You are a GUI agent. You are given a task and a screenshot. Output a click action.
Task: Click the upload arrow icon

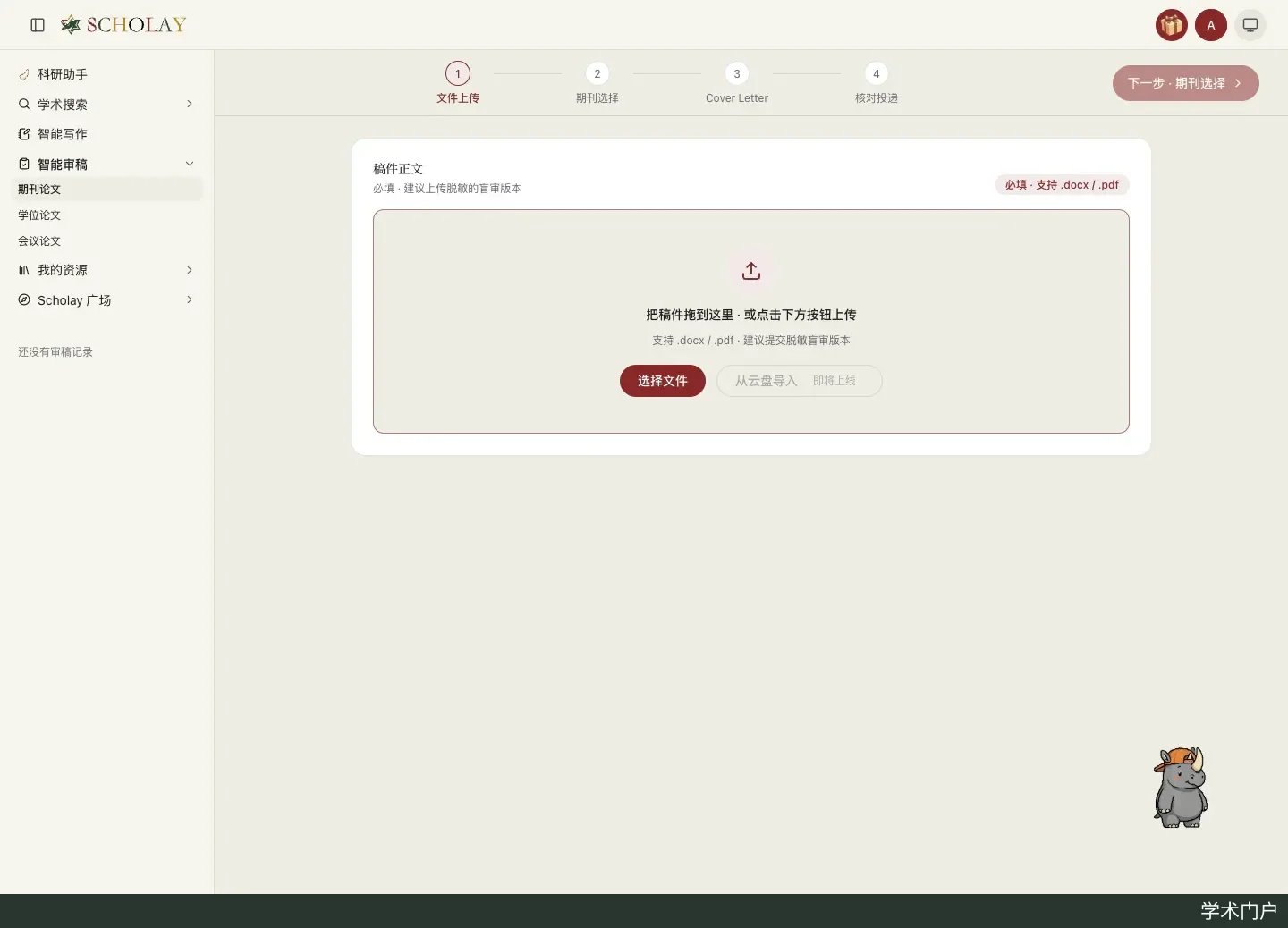click(751, 271)
